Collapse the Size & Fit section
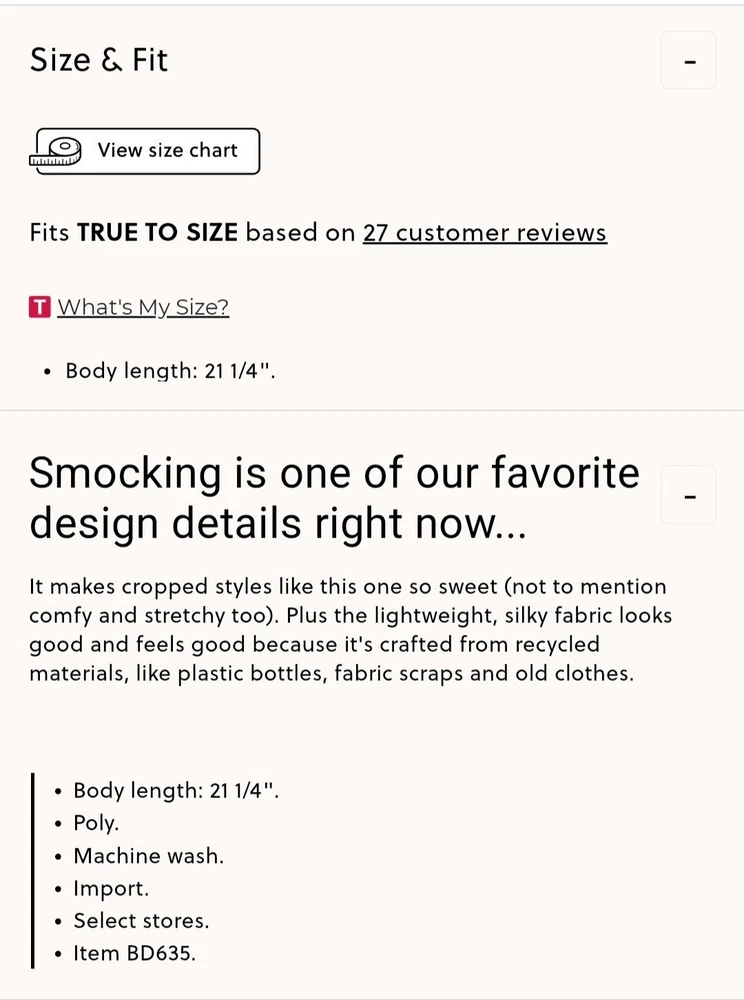The height and width of the screenshot is (1000, 744). pyautogui.click(x=689, y=60)
